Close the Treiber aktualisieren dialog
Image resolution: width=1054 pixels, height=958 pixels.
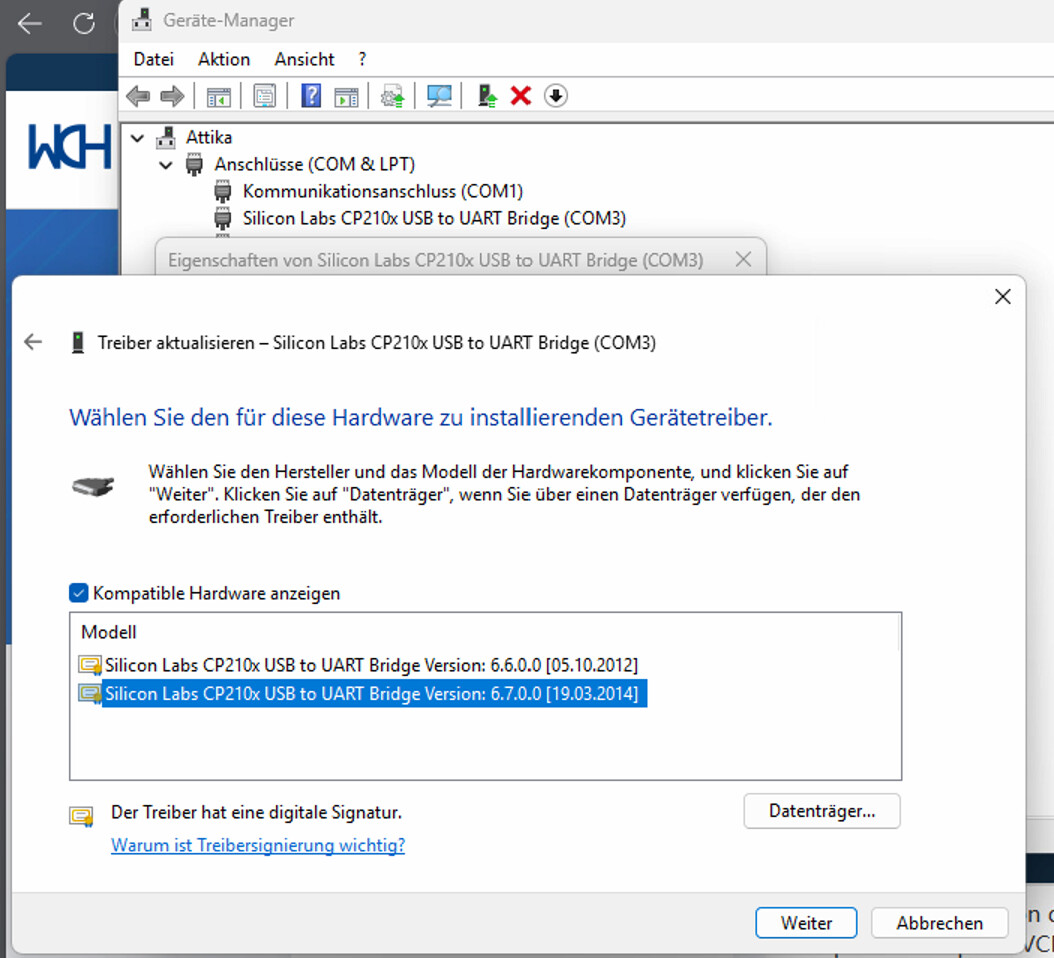1002,296
